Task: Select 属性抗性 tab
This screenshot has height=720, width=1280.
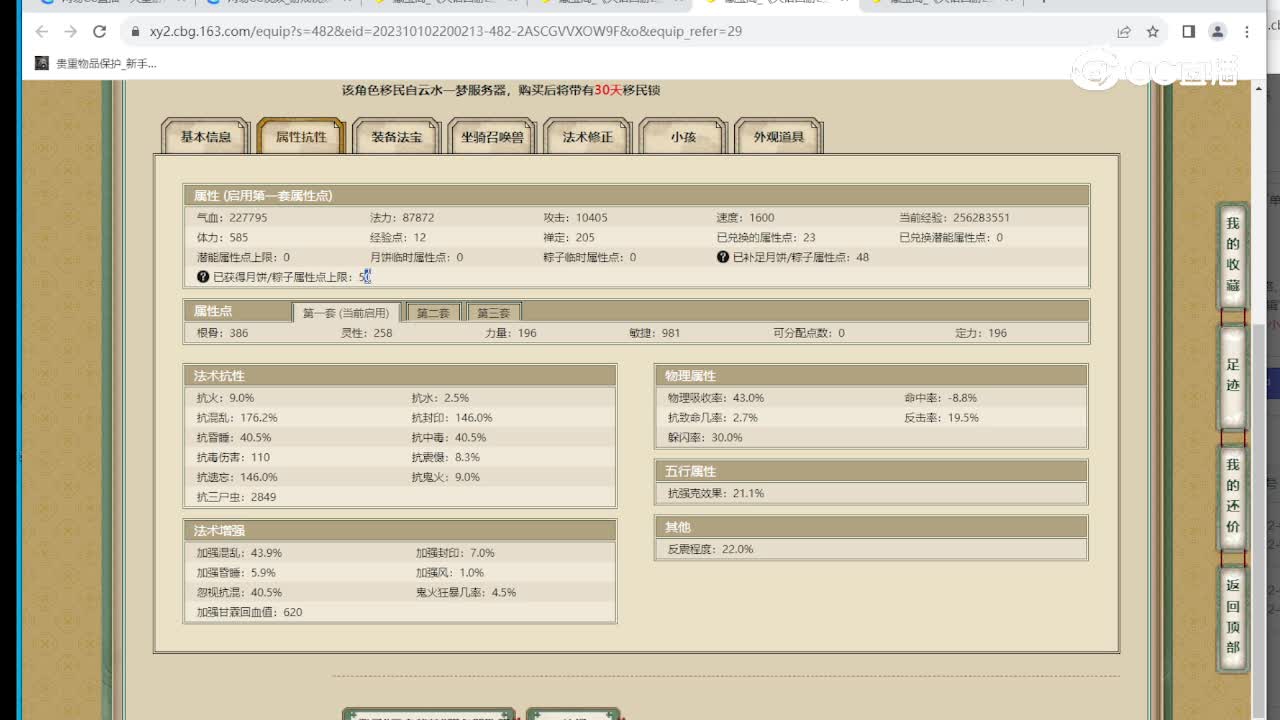Action: [x=301, y=137]
